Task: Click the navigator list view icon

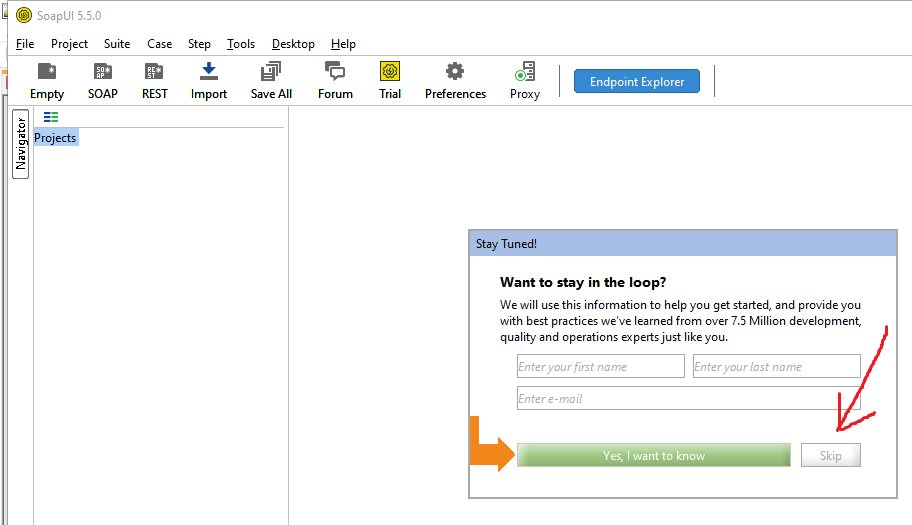Action: [51, 117]
